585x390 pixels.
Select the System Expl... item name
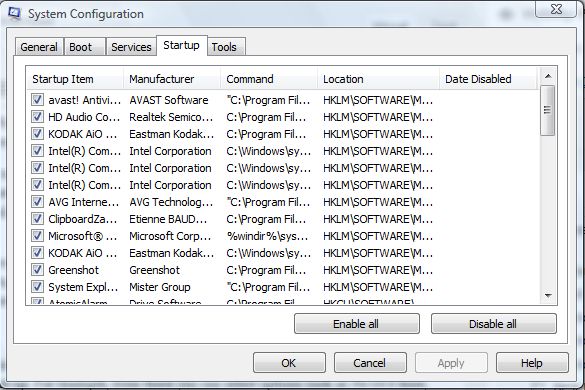click(83, 287)
